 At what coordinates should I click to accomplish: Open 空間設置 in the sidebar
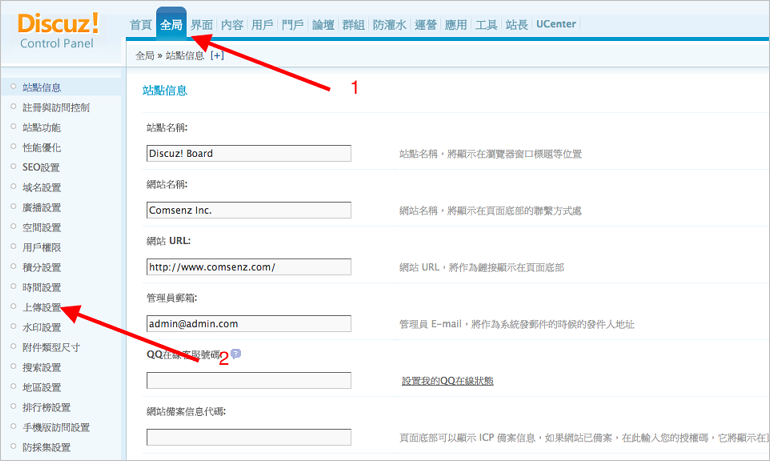[42, 228]
